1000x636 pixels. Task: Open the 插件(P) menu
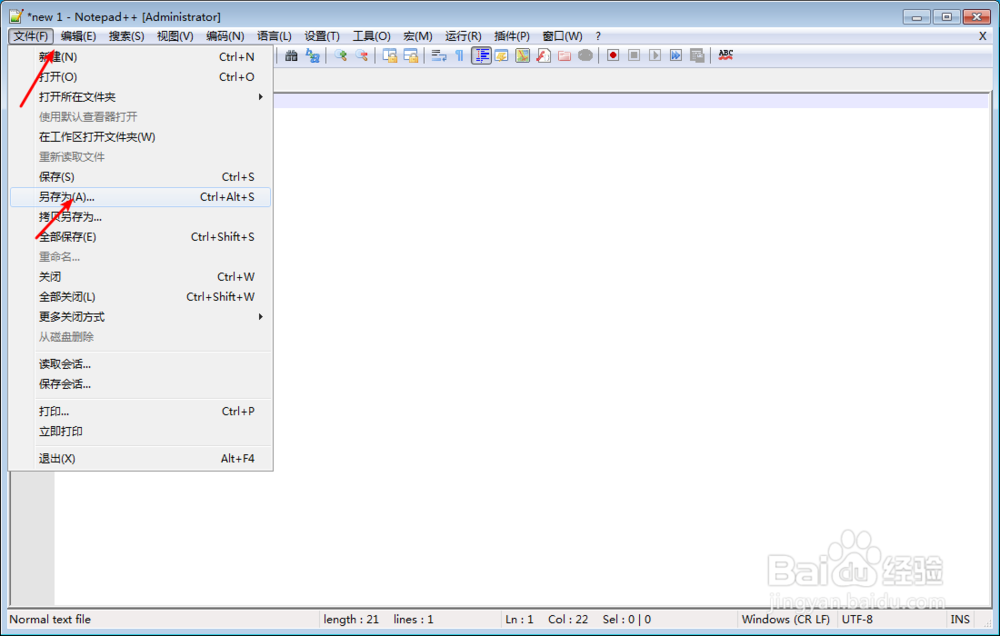[x=512, y=36]
